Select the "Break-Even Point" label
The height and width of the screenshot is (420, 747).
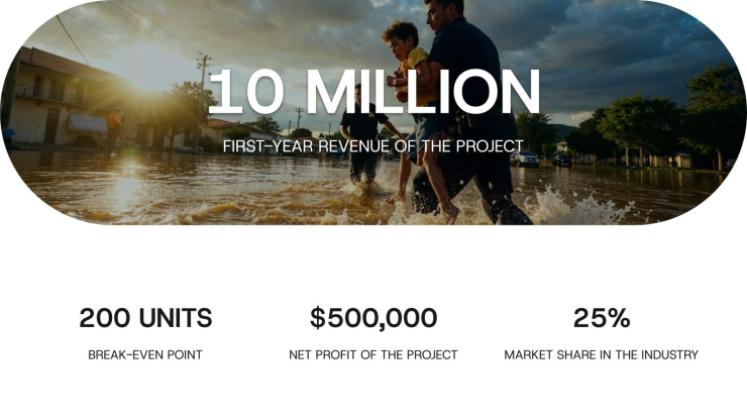[146, 355]
